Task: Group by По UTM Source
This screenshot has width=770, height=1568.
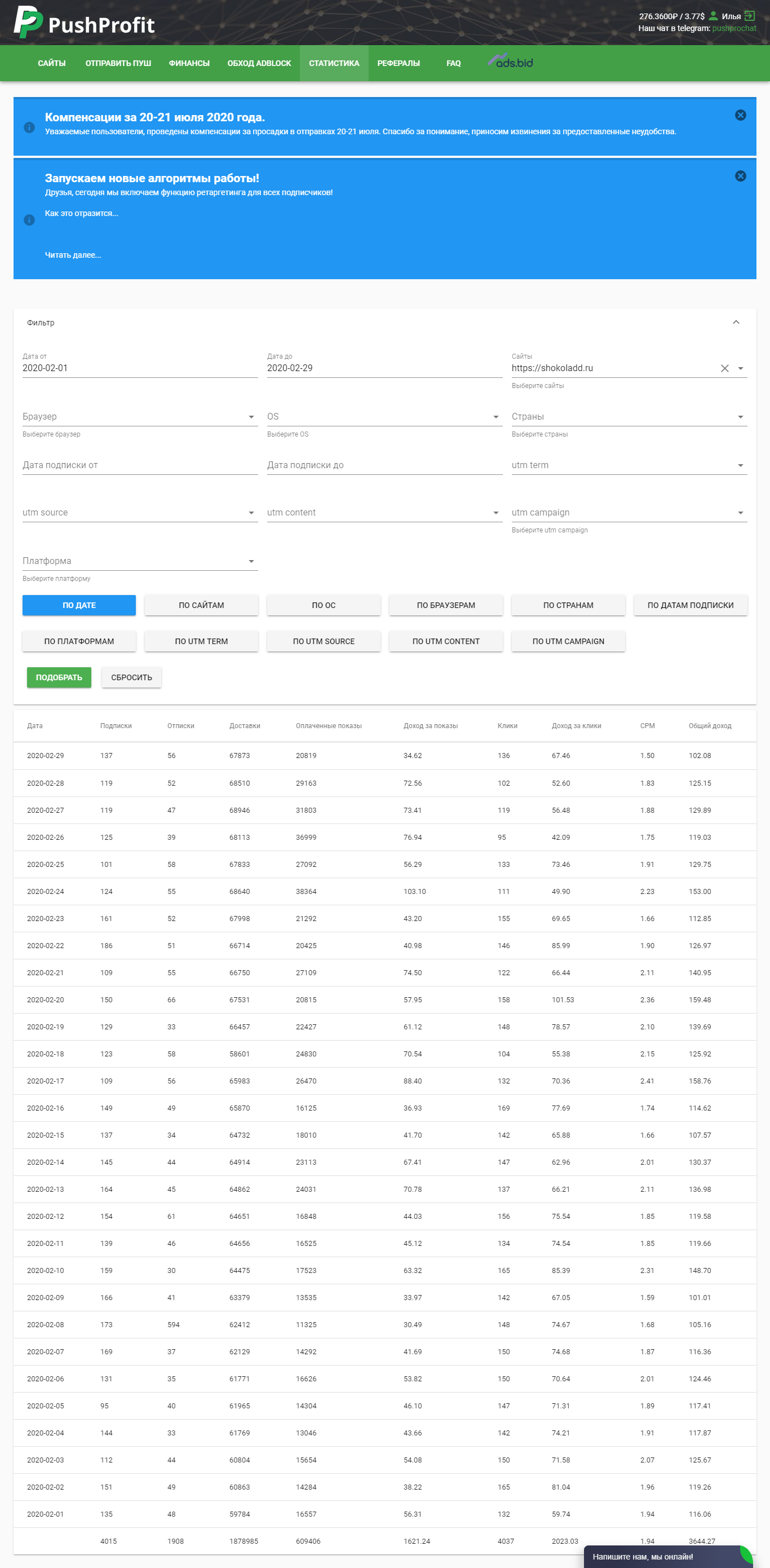Action: coord(324,641)
